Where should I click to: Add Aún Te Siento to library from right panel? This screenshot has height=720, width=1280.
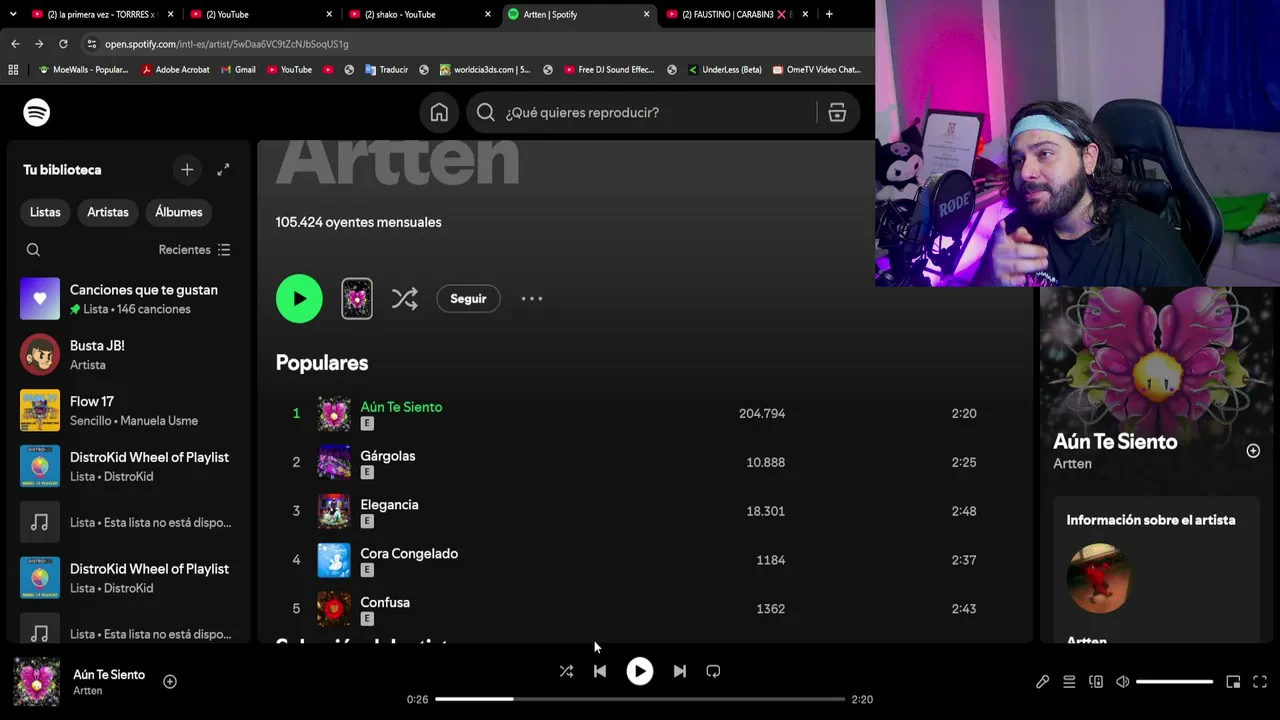(x=1253, y=451)
